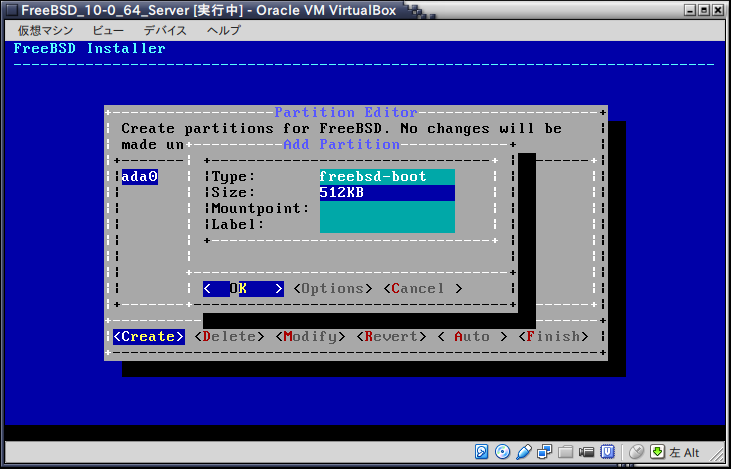The height and width of the screenshot is (469, 731).
Task: Cancel the Add Partition dialog
Action: [422, 289]
